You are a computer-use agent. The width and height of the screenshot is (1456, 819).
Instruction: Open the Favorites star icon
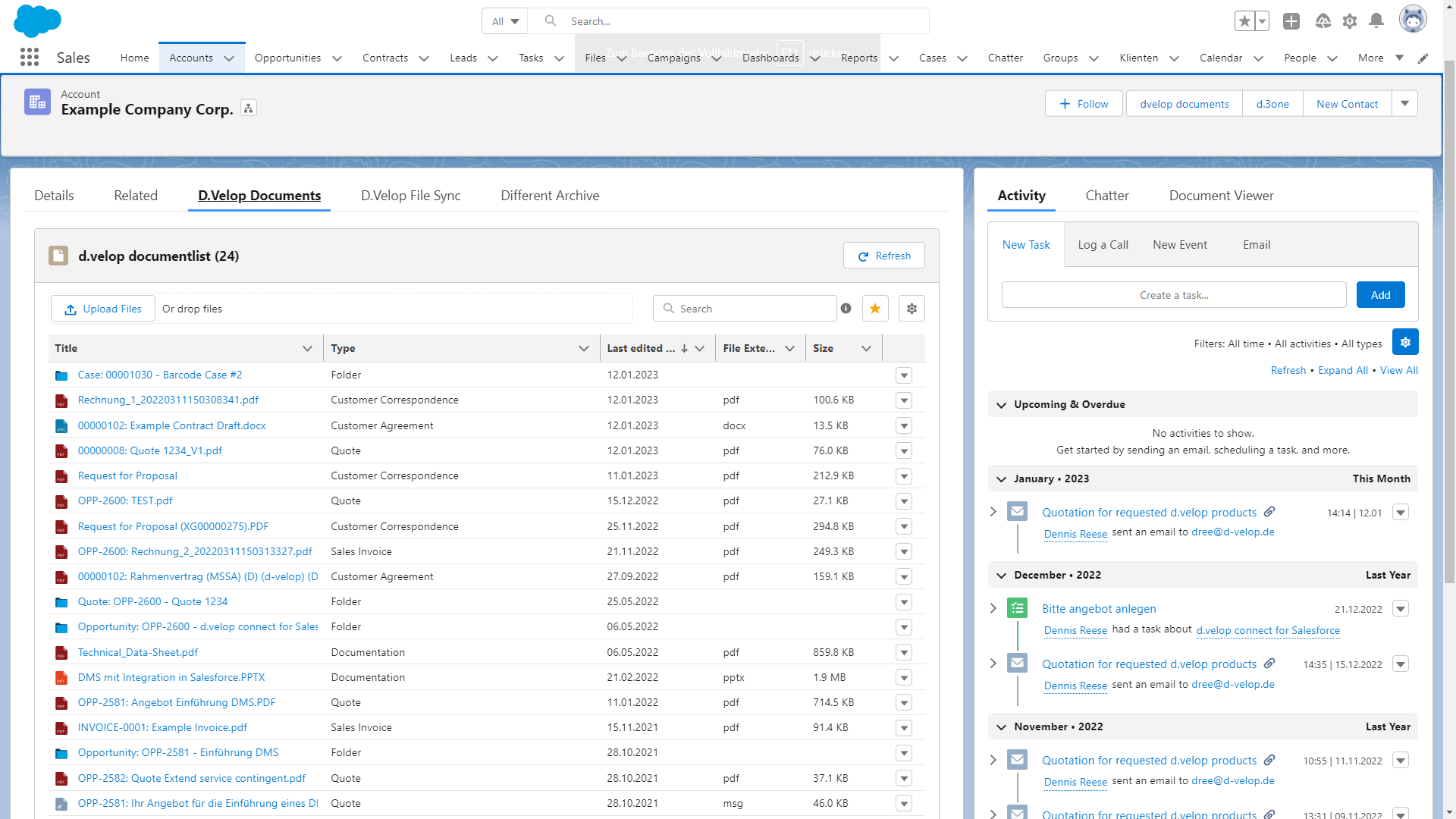coord(1244,21)
